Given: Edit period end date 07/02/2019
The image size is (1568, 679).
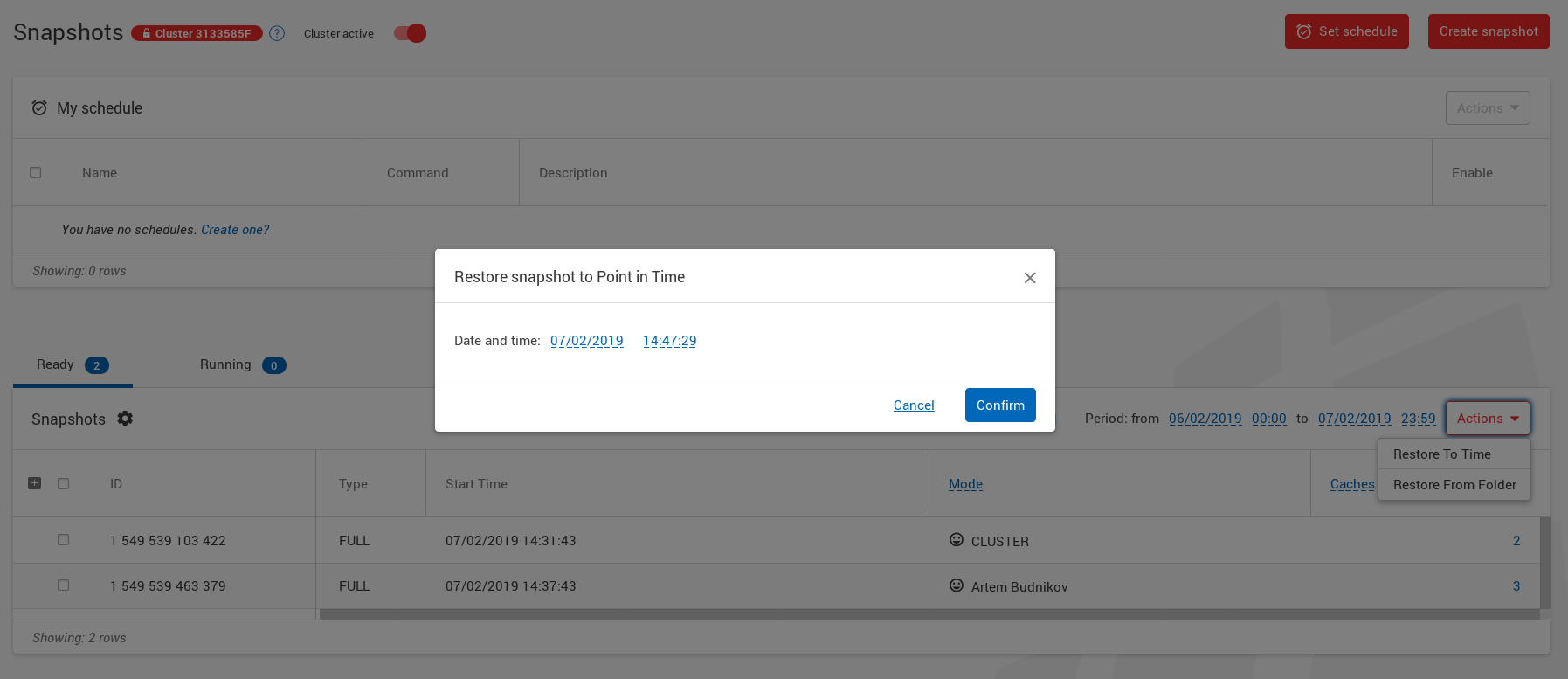Looking at the screenshot, I should (1355, 419).
